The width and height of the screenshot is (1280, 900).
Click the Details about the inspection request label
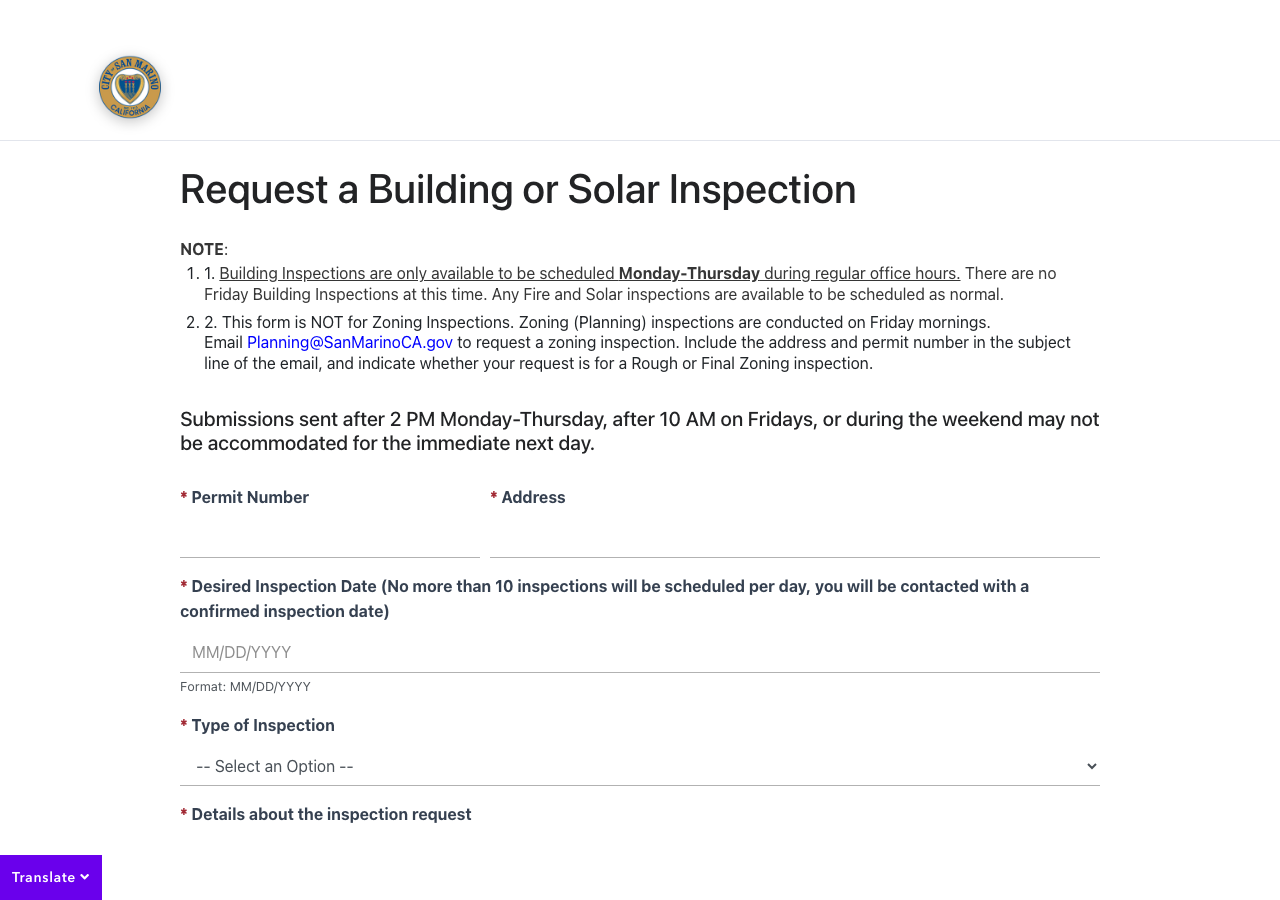(331, 814)
